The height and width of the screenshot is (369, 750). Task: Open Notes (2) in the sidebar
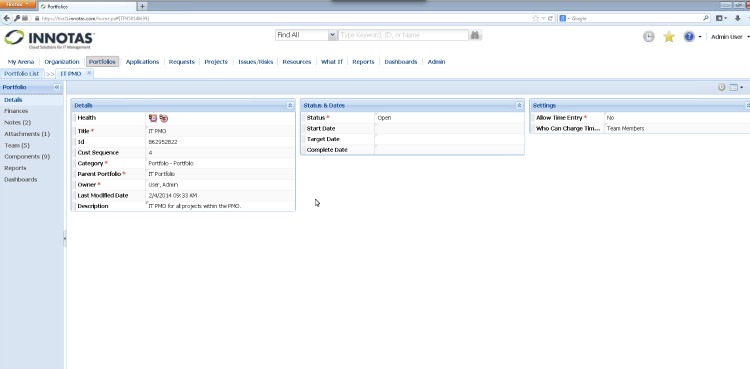(x=18, y=123)
